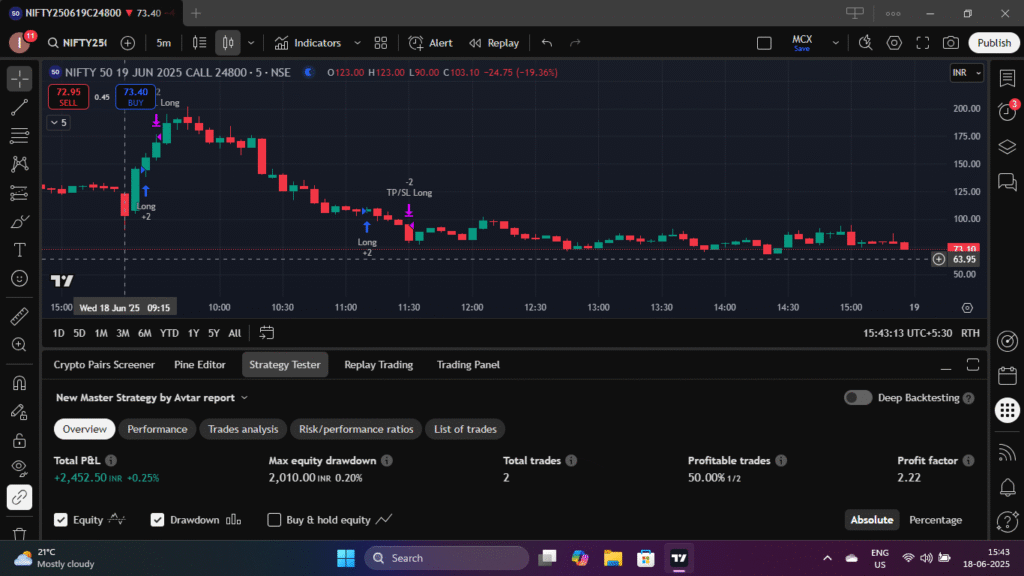Uncheck the Drawdown checkbox
Viewport: 1024px width, 576px height.
(157, 520)
